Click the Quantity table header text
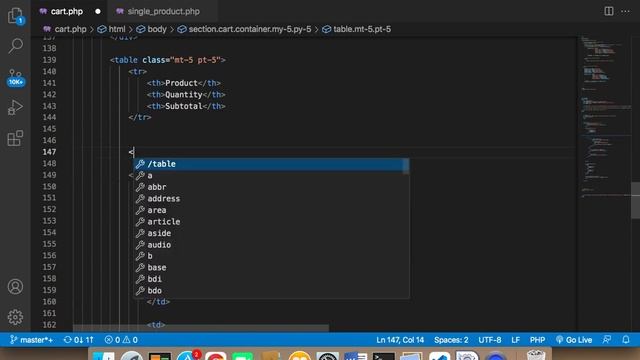 click(x=184, y=95)
